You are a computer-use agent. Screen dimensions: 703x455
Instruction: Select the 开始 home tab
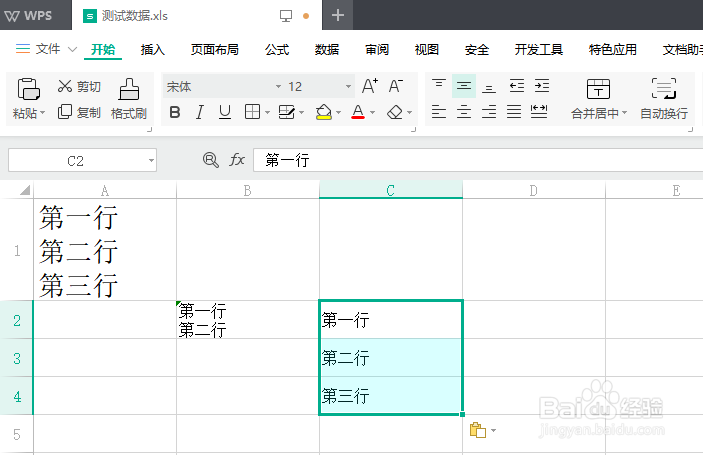point(103,49)
